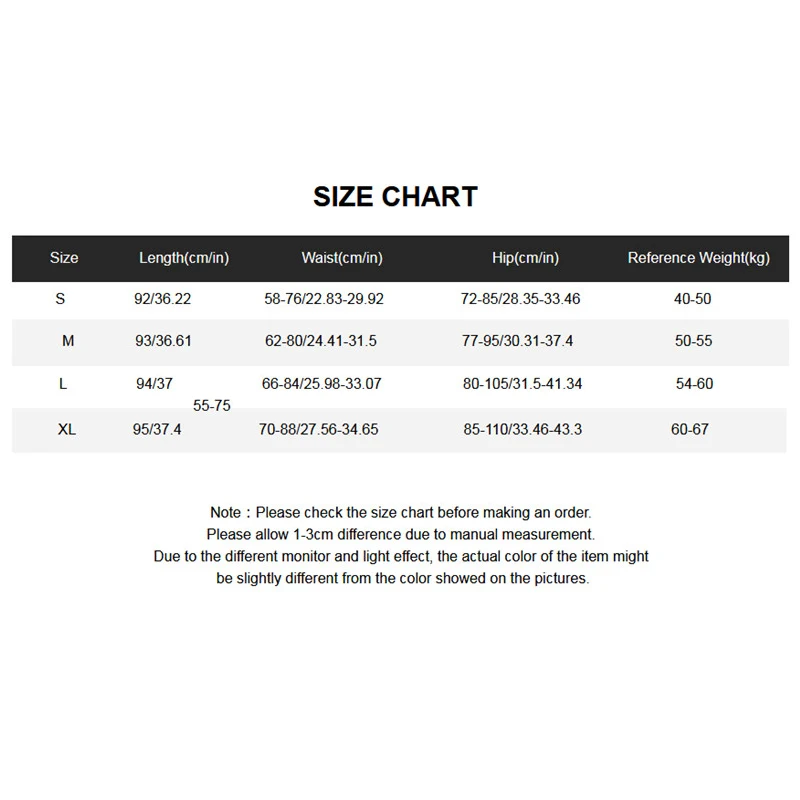The height and width of the screenshot is (800, 800).
Task: Select the S size row label
Action: pyautogui.click(x=60, y=298)
